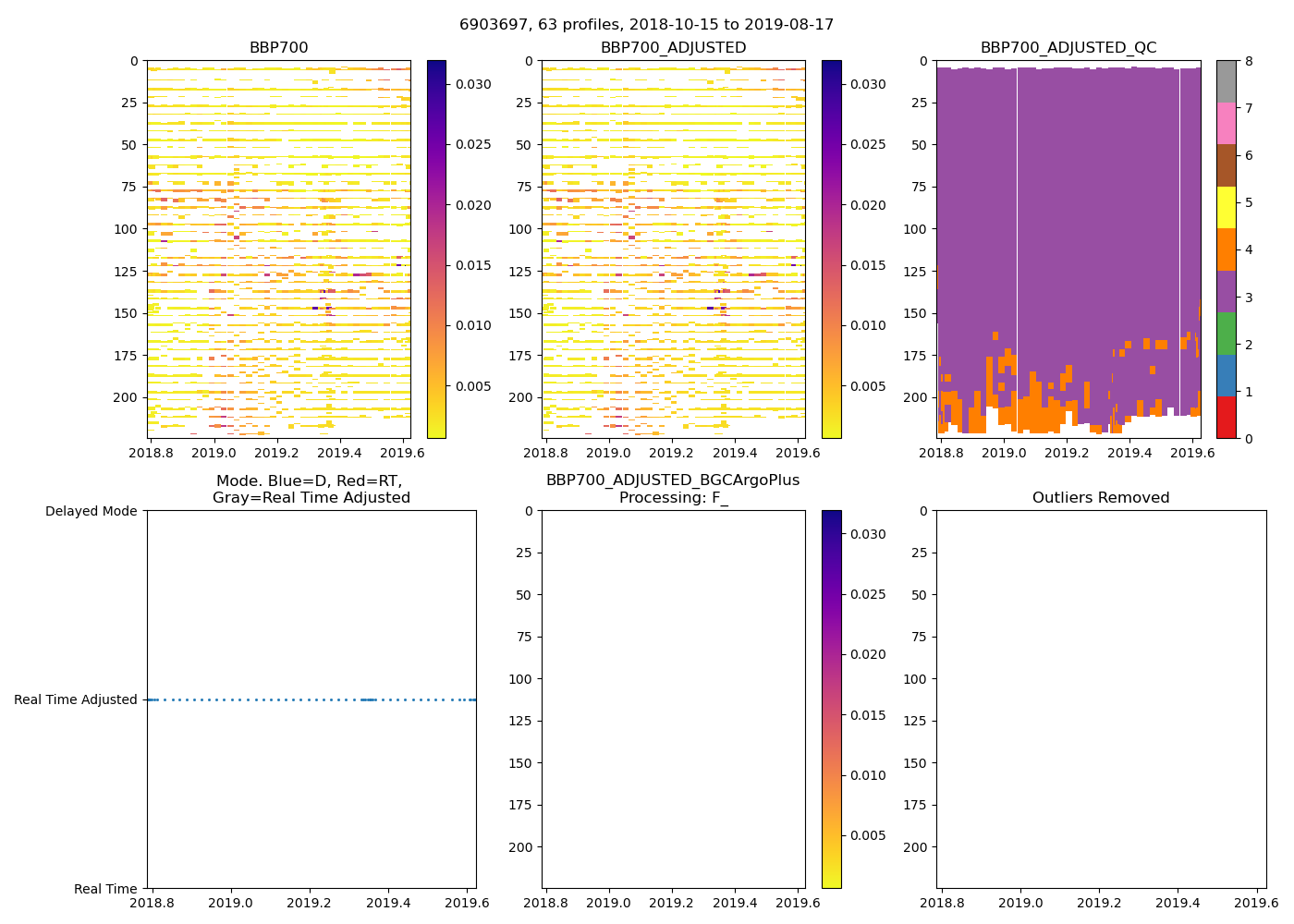Click the red segment of the QC colorbar
This screenshot has height=924, width=1294.
(x=1226, y=418)
